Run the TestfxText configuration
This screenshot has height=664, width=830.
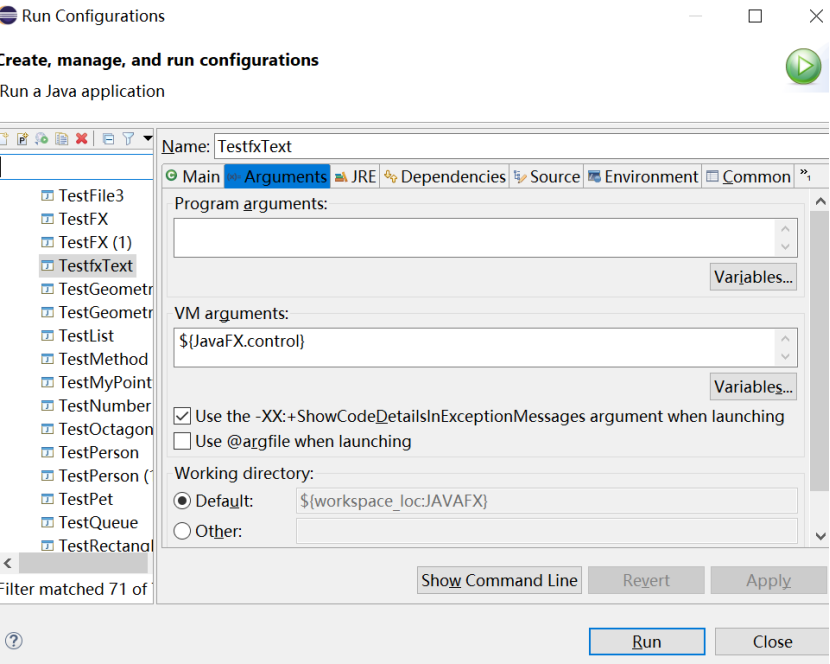[x=646, y=641]
